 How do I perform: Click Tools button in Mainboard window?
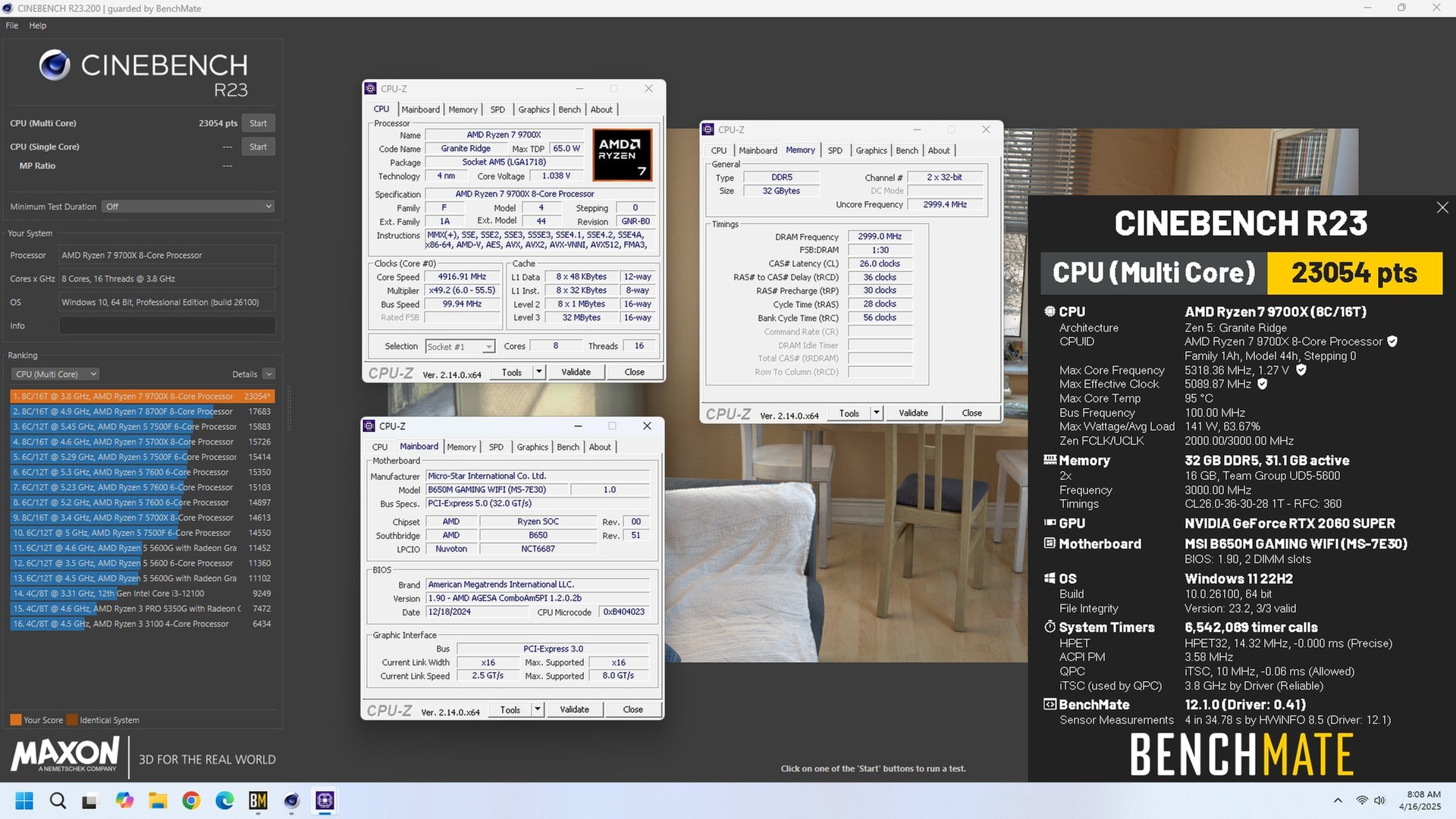click(x=510, y=710)
